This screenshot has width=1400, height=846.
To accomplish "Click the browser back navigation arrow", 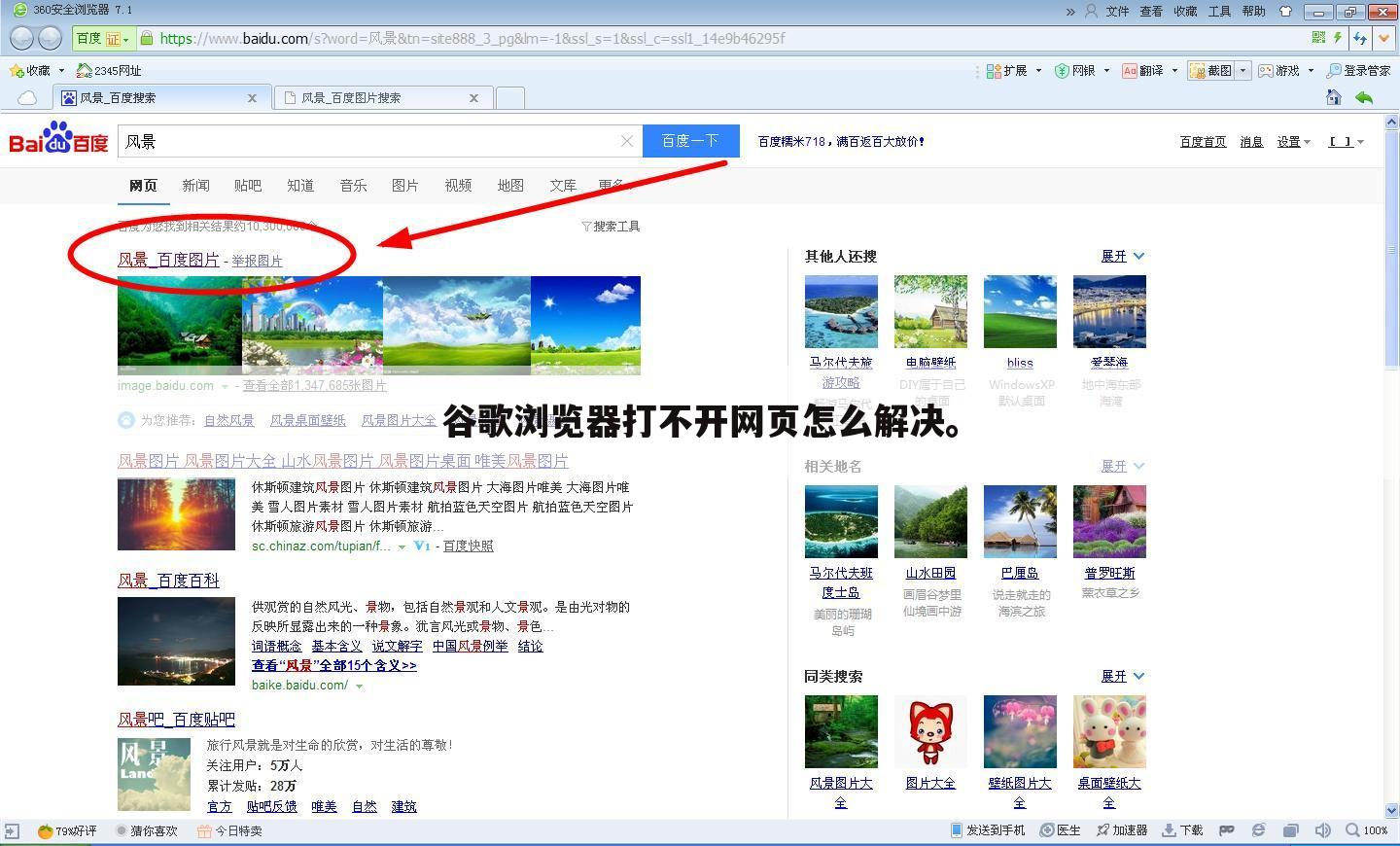I will point(21,38).
